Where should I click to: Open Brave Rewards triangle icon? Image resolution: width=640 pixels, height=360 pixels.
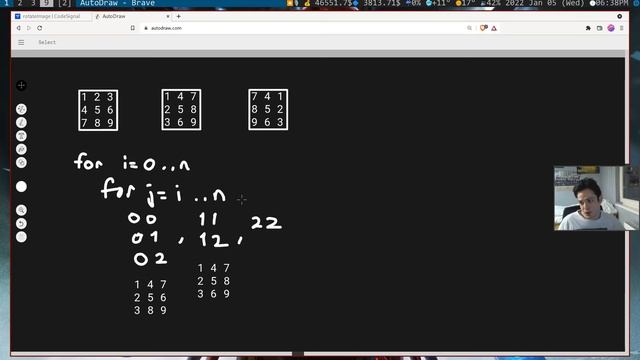[494, 28]
